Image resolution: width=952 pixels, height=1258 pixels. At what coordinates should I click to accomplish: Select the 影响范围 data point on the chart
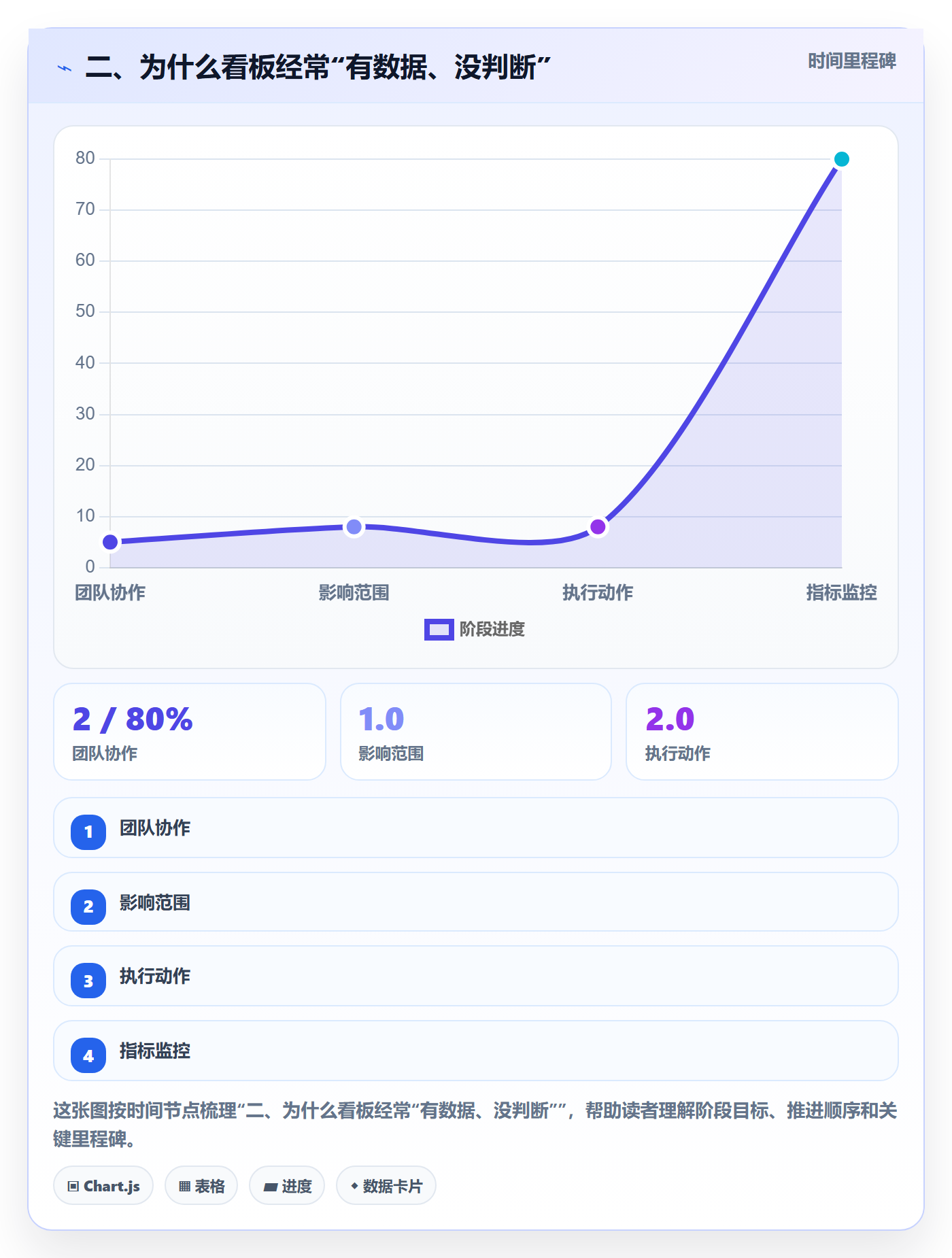(x=354, y=527)
